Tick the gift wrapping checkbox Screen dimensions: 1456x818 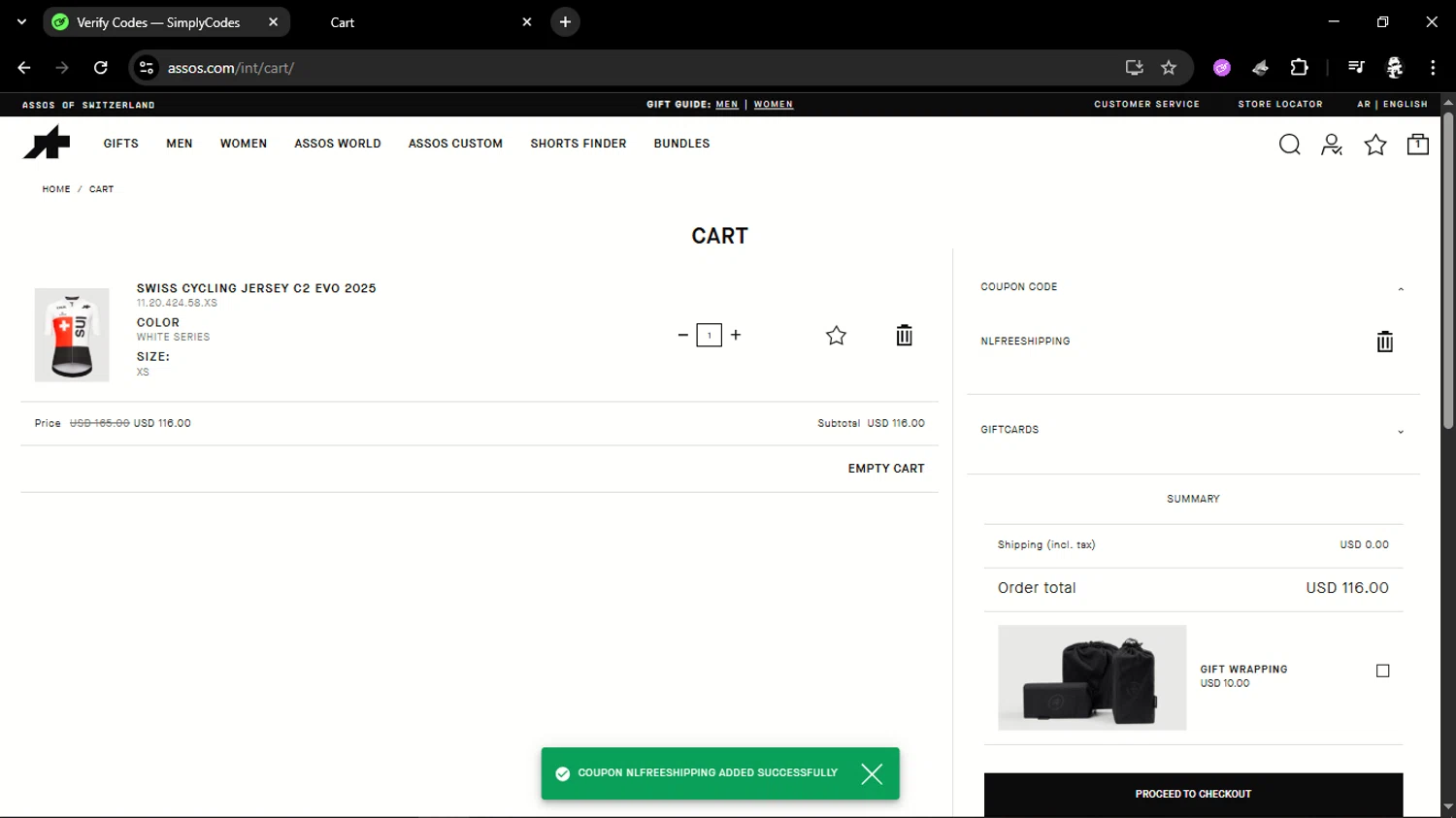[1383, 671]
